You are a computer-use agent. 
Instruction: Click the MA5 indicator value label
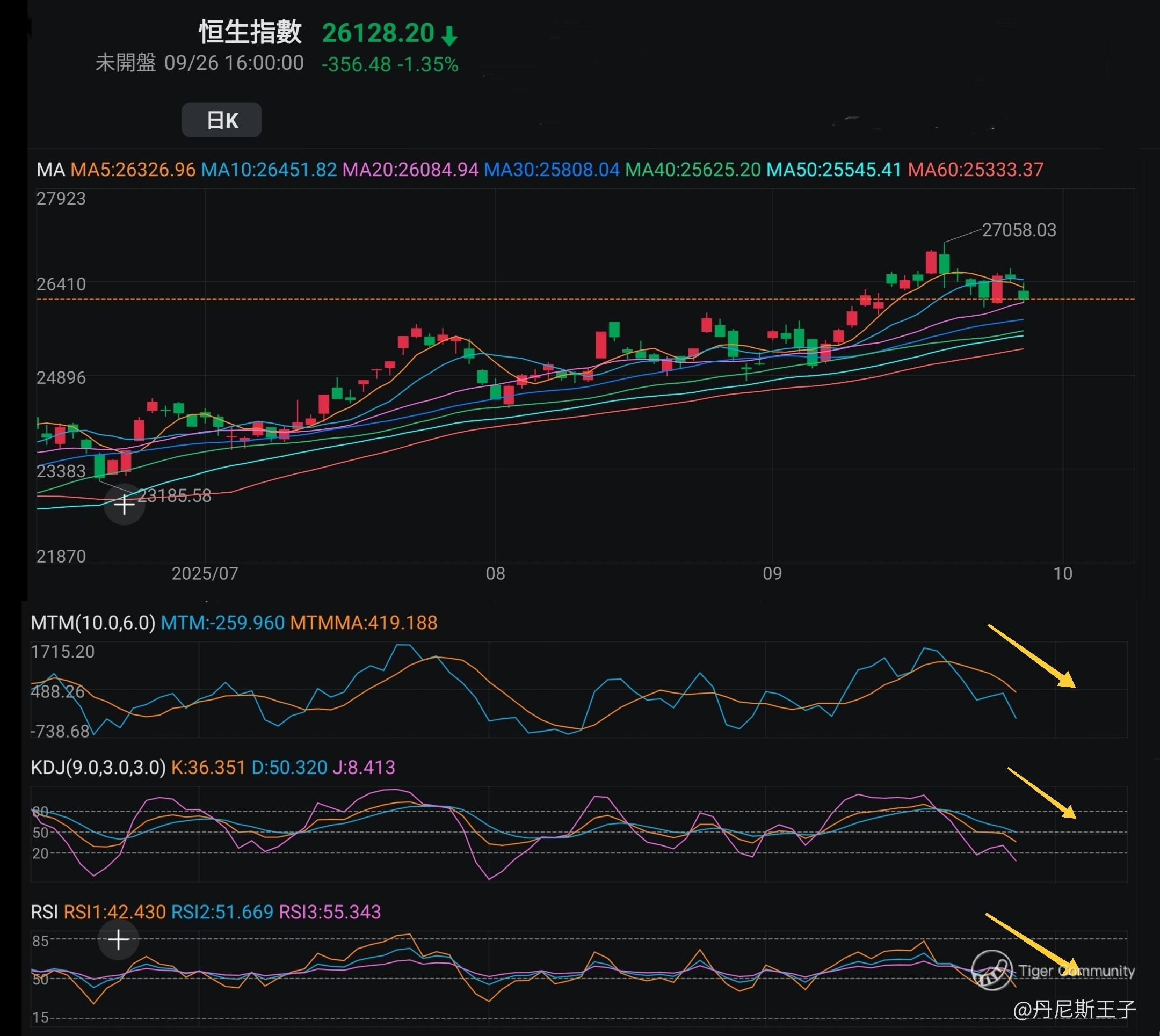133,170
